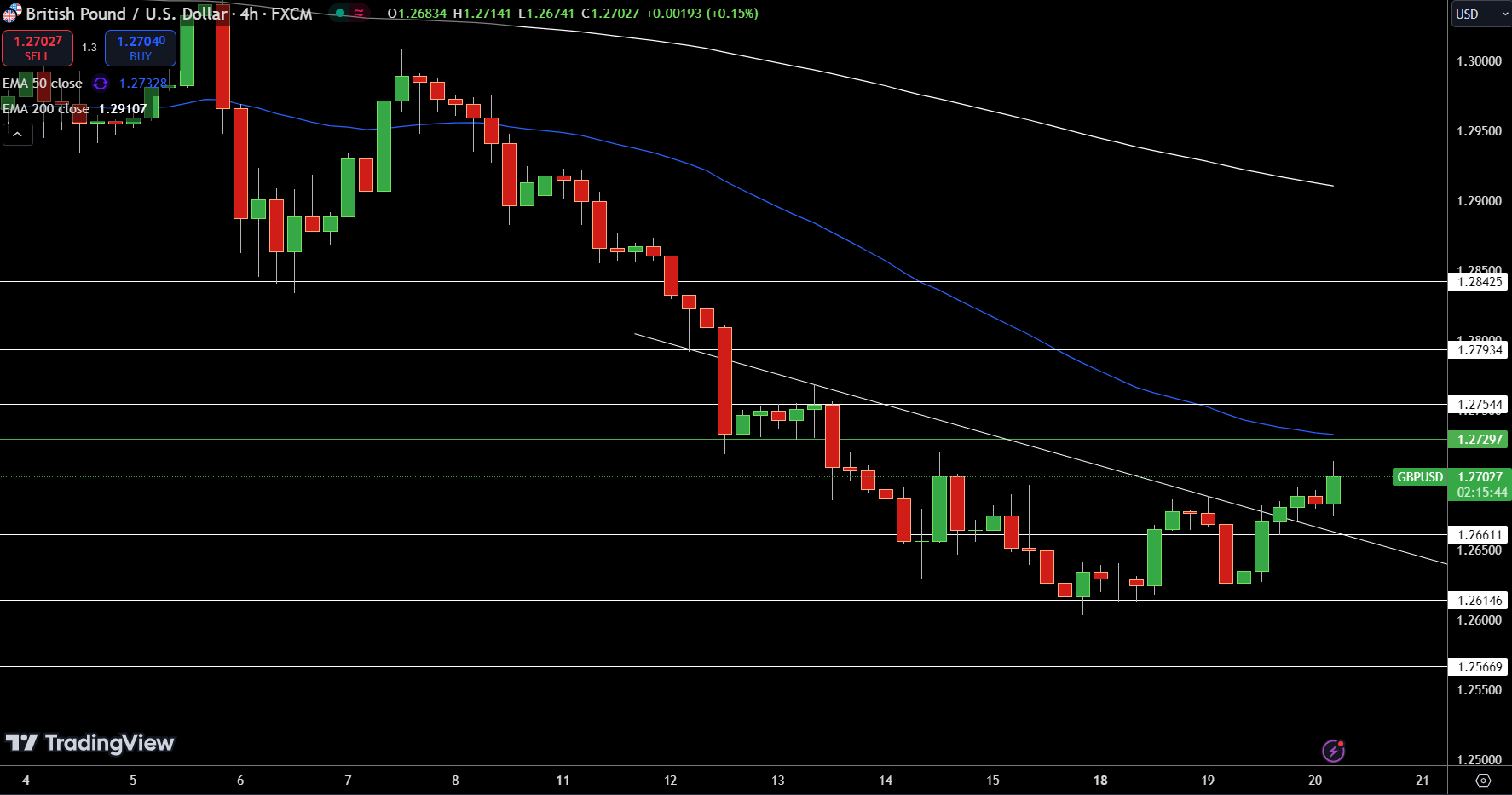1512x795 pixels.
Task: Click date label 18 on time axis
Action: (1100, 781)
